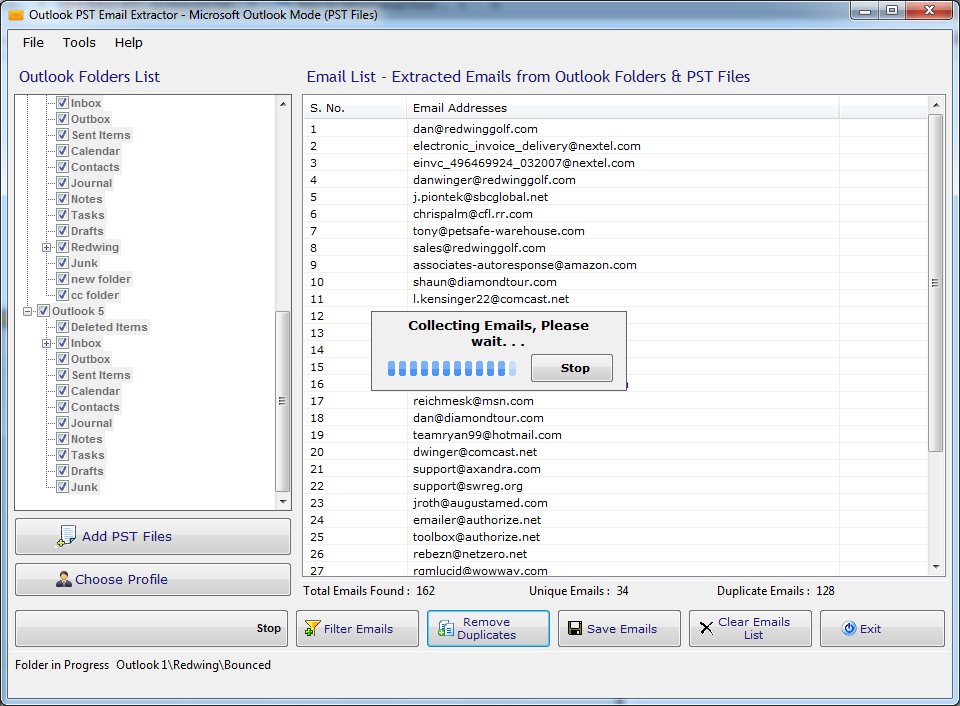This screenshot has width=960, height=706.
Task: Open the Tools menu
Action: point(79,42)
